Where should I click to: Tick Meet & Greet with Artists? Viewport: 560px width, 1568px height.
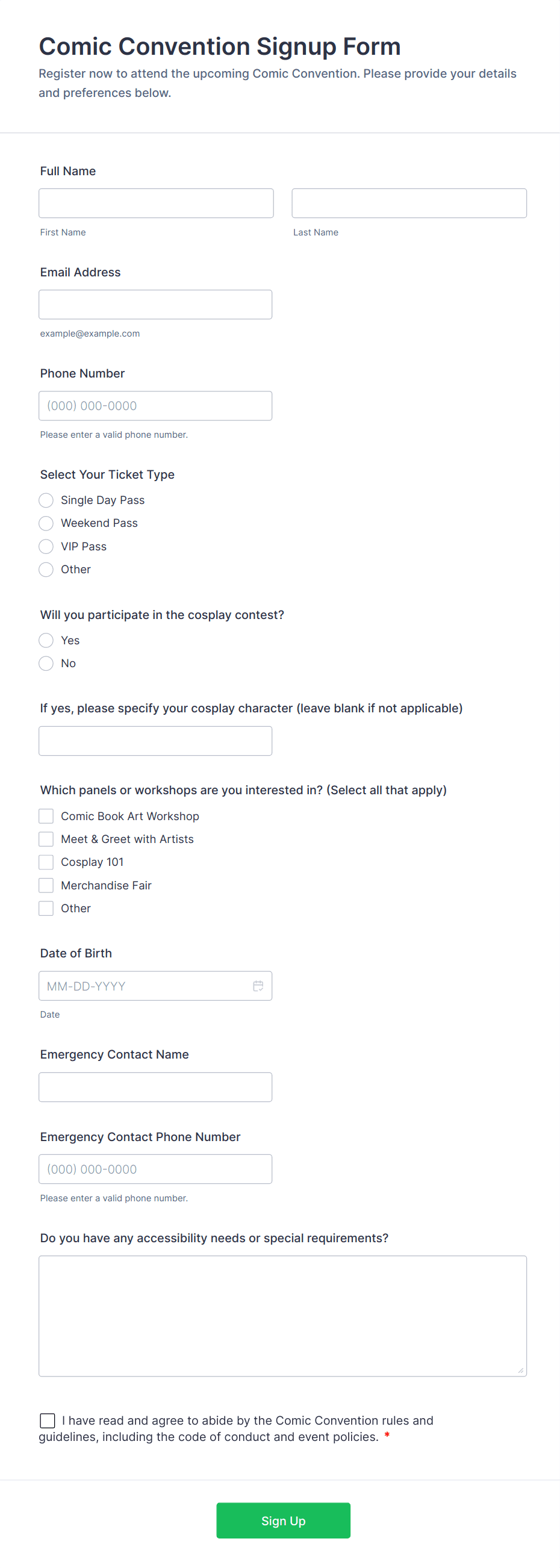[x=46, y=839]
